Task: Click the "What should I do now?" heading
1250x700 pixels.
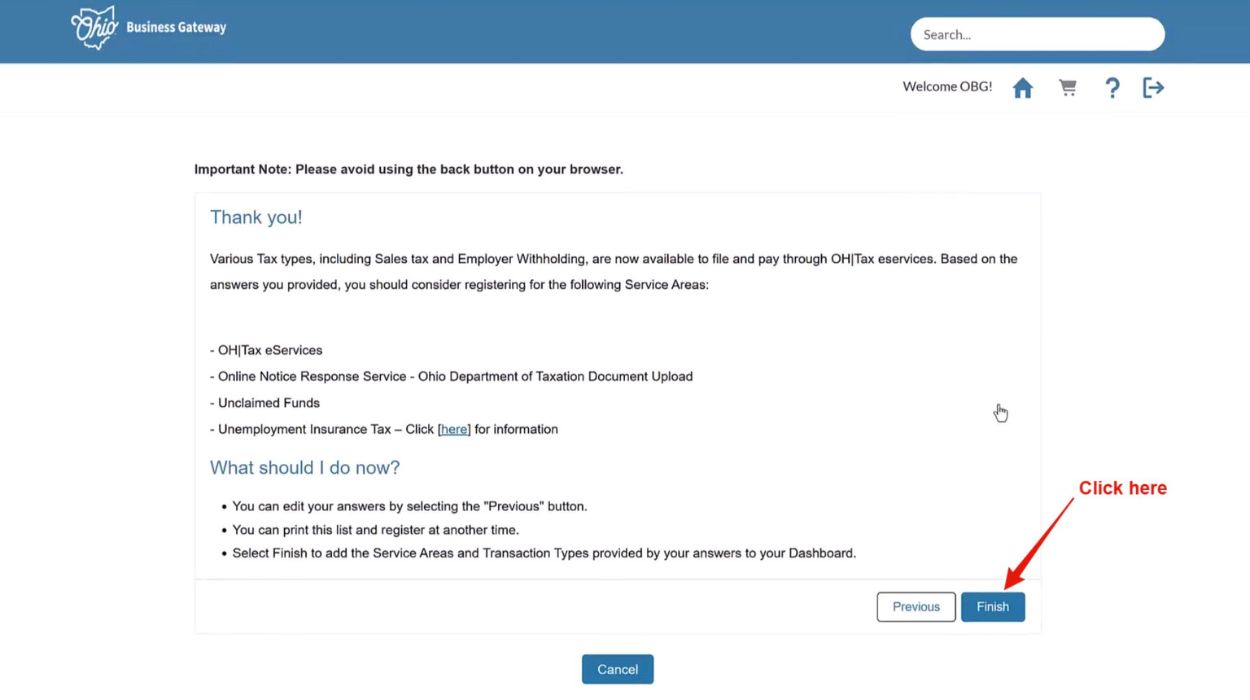Action: [305, 468]
